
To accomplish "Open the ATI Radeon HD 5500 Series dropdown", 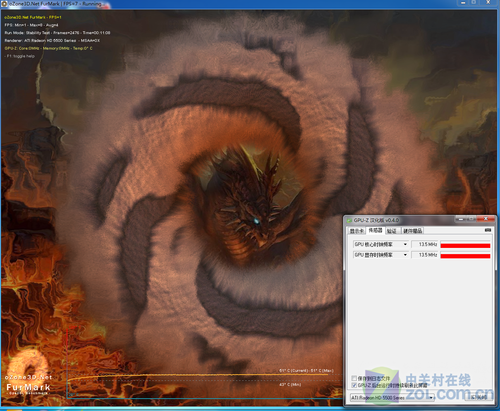I will coord(392,398).
